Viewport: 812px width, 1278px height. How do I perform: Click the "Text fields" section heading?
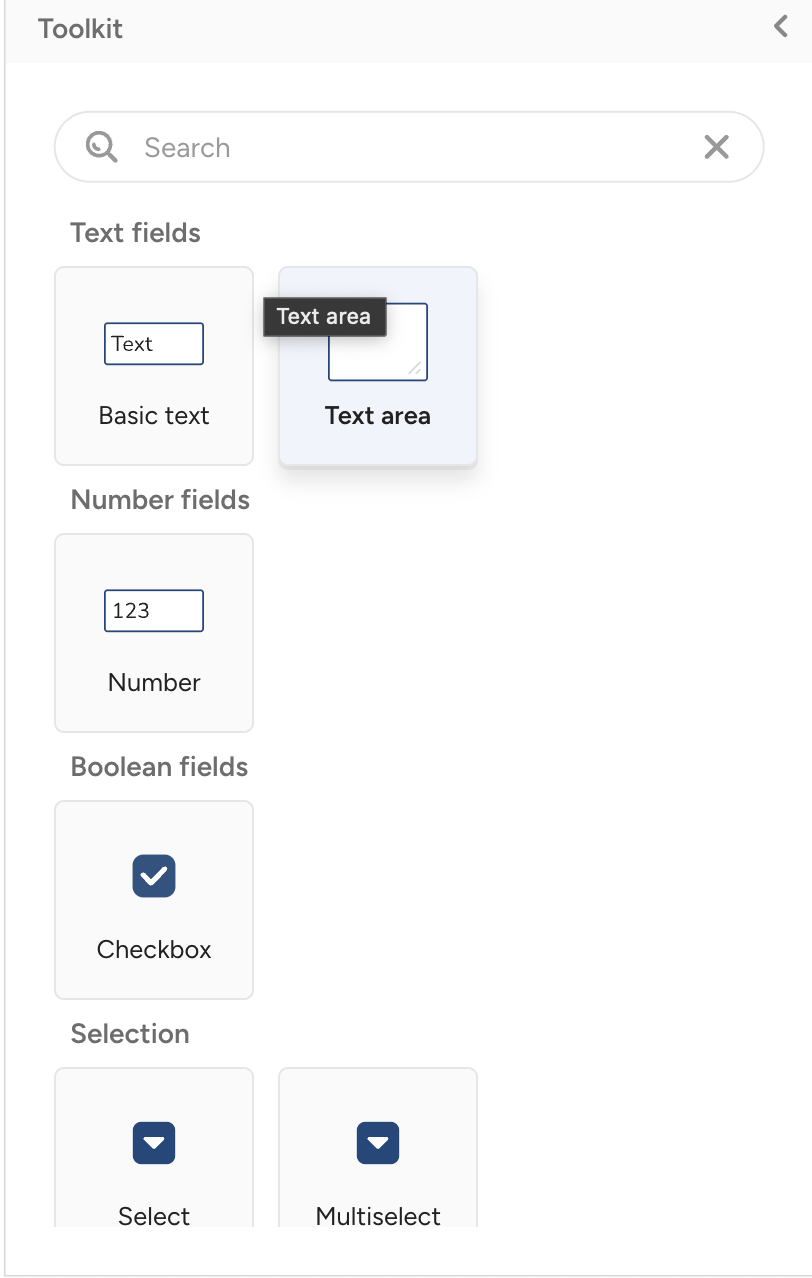tap(136, 233)
